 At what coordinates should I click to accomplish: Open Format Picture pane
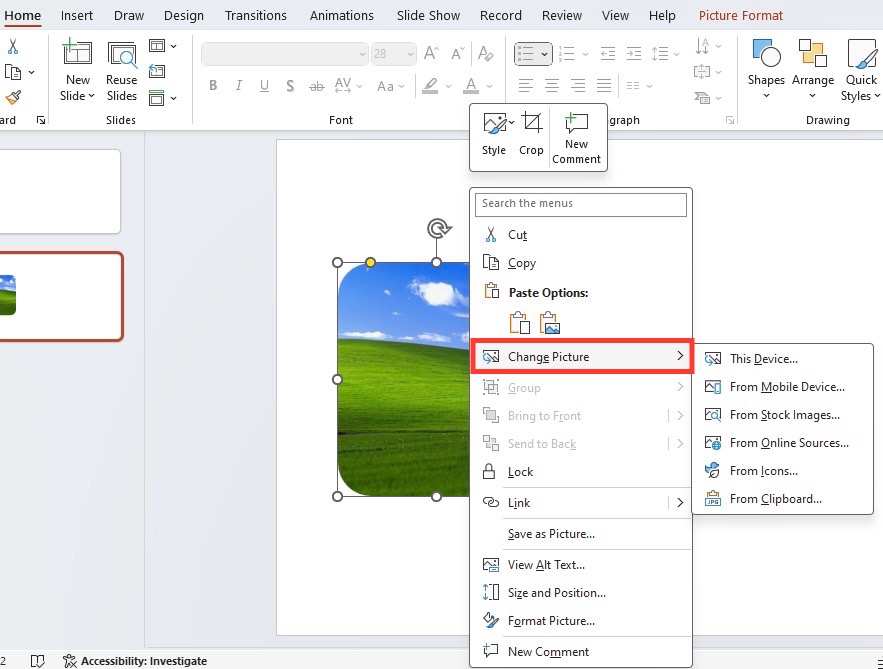(x=582, y=621)
